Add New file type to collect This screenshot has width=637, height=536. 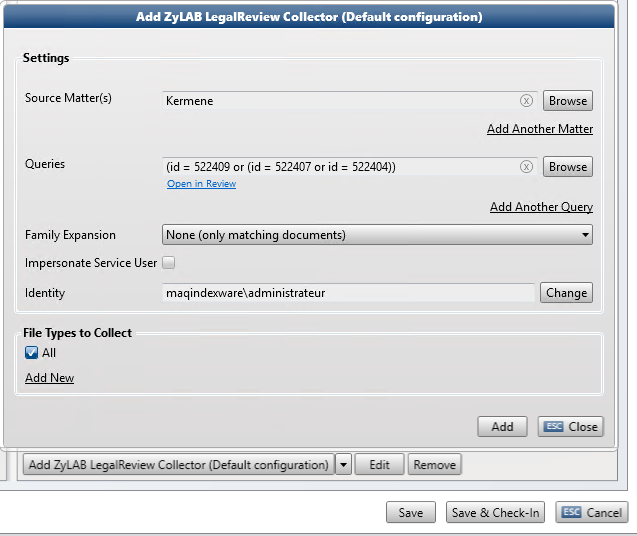point(49,378)
